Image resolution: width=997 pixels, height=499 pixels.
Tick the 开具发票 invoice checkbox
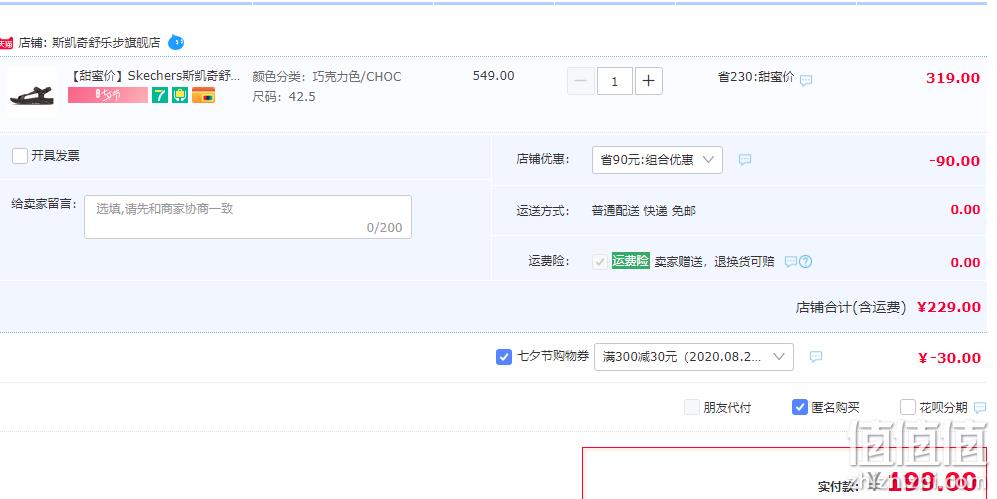click(x=20, y=156)
